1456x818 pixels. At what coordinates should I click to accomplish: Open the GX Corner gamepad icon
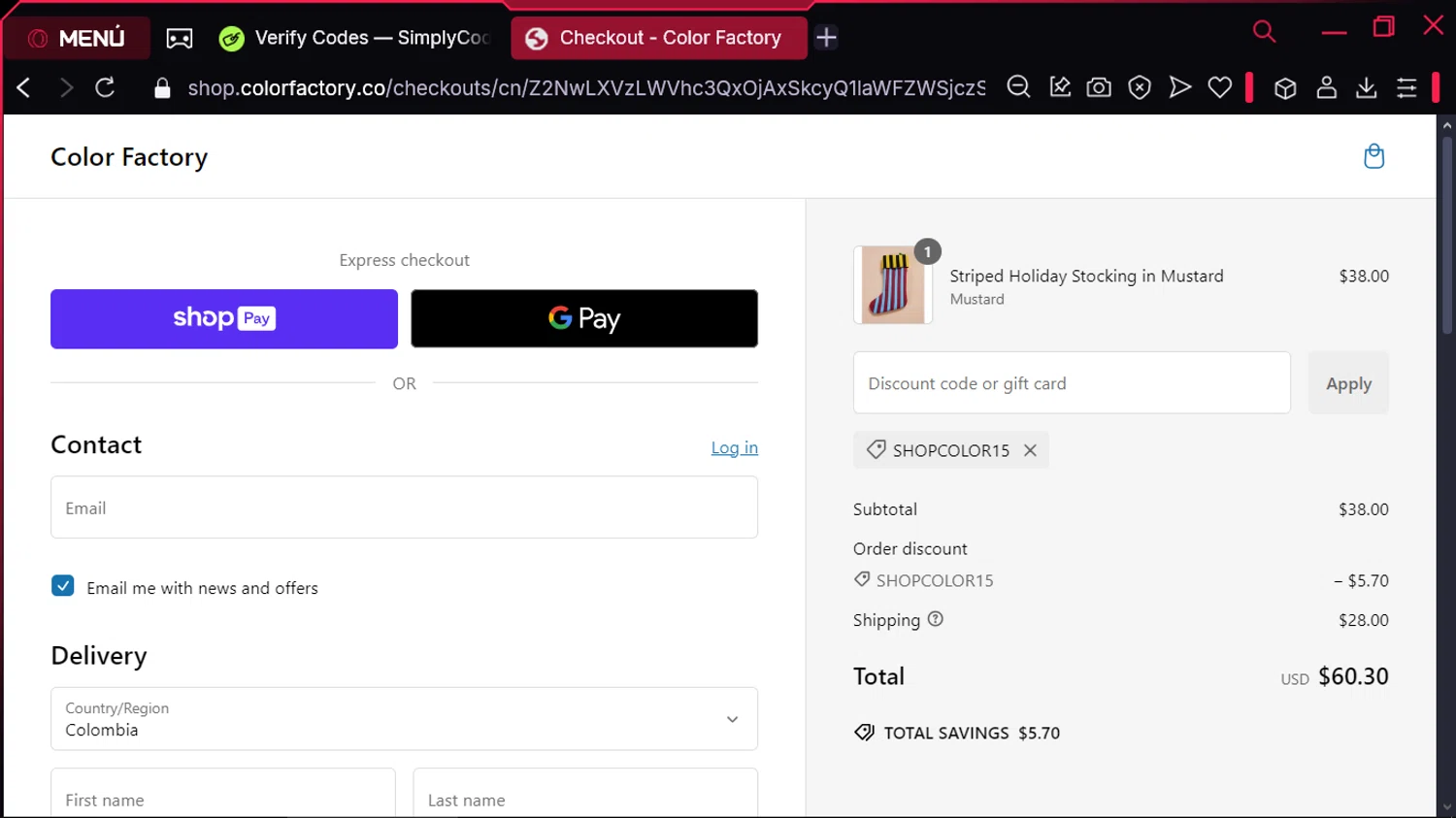pyautogui.click(x=180, y=38)
